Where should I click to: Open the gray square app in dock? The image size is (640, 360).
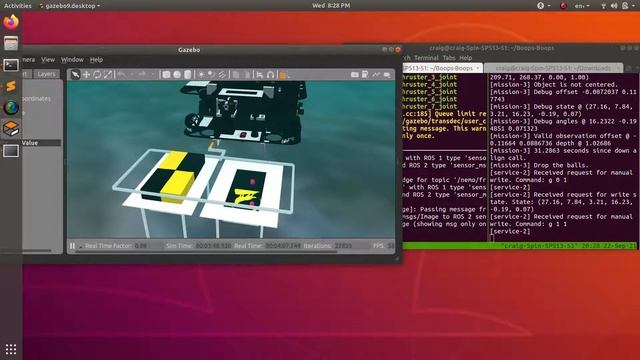click(x=11, y=151)
